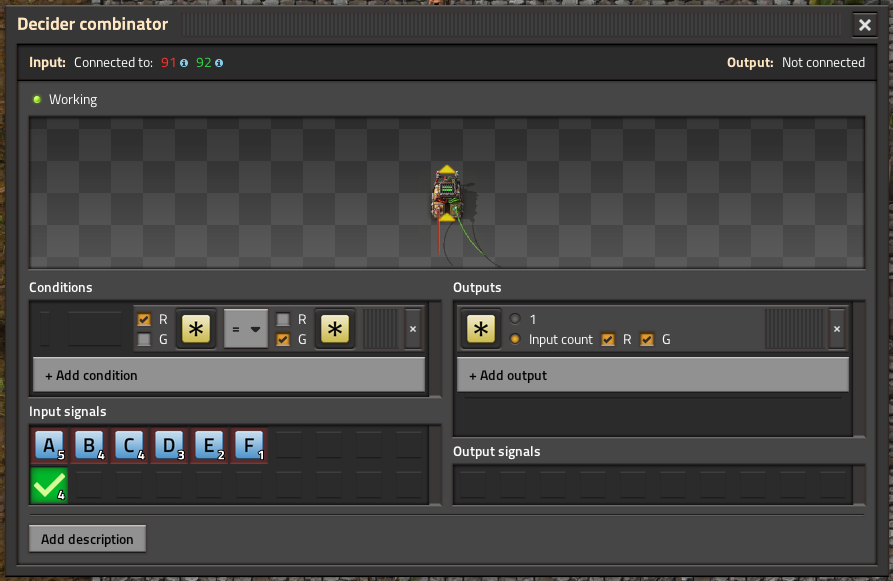Click the Add description button
893x581 pixels.
87,539
